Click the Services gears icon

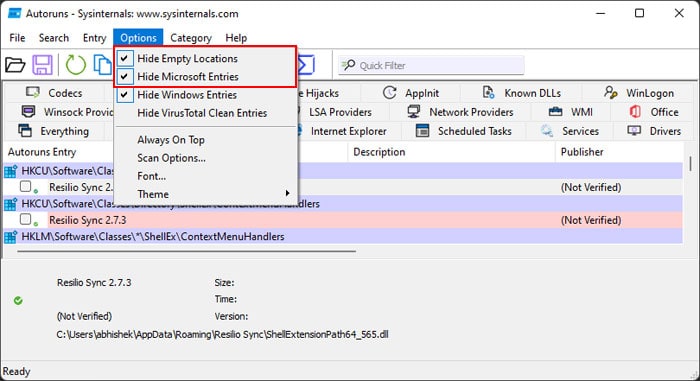[546, 130]
